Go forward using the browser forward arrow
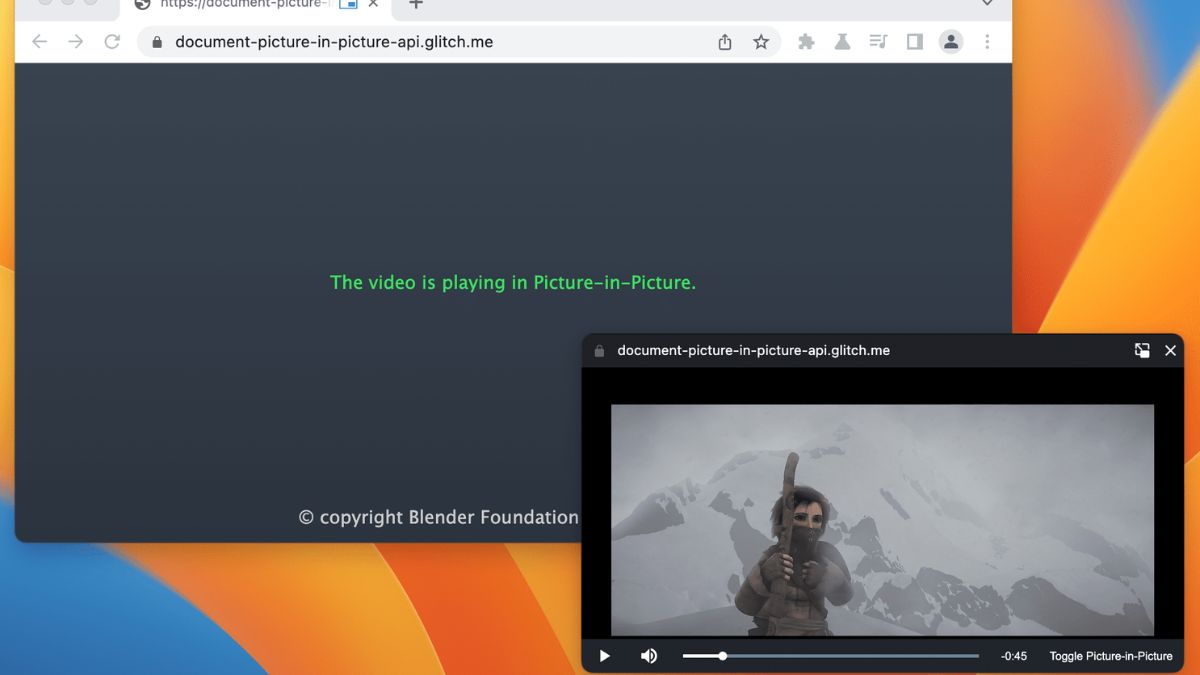 76,42
